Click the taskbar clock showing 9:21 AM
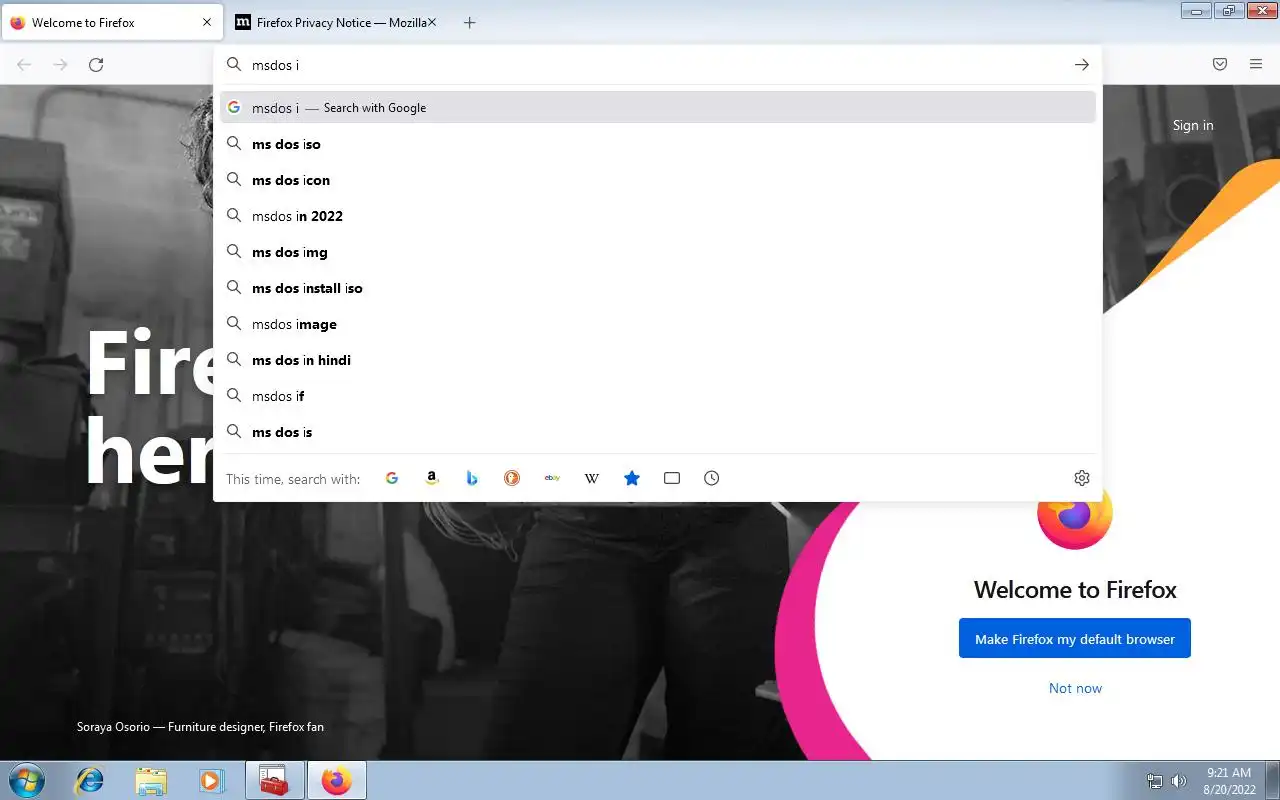Image resolution: width=1280 pixels, height=800 pixels. click(1229, 781)
